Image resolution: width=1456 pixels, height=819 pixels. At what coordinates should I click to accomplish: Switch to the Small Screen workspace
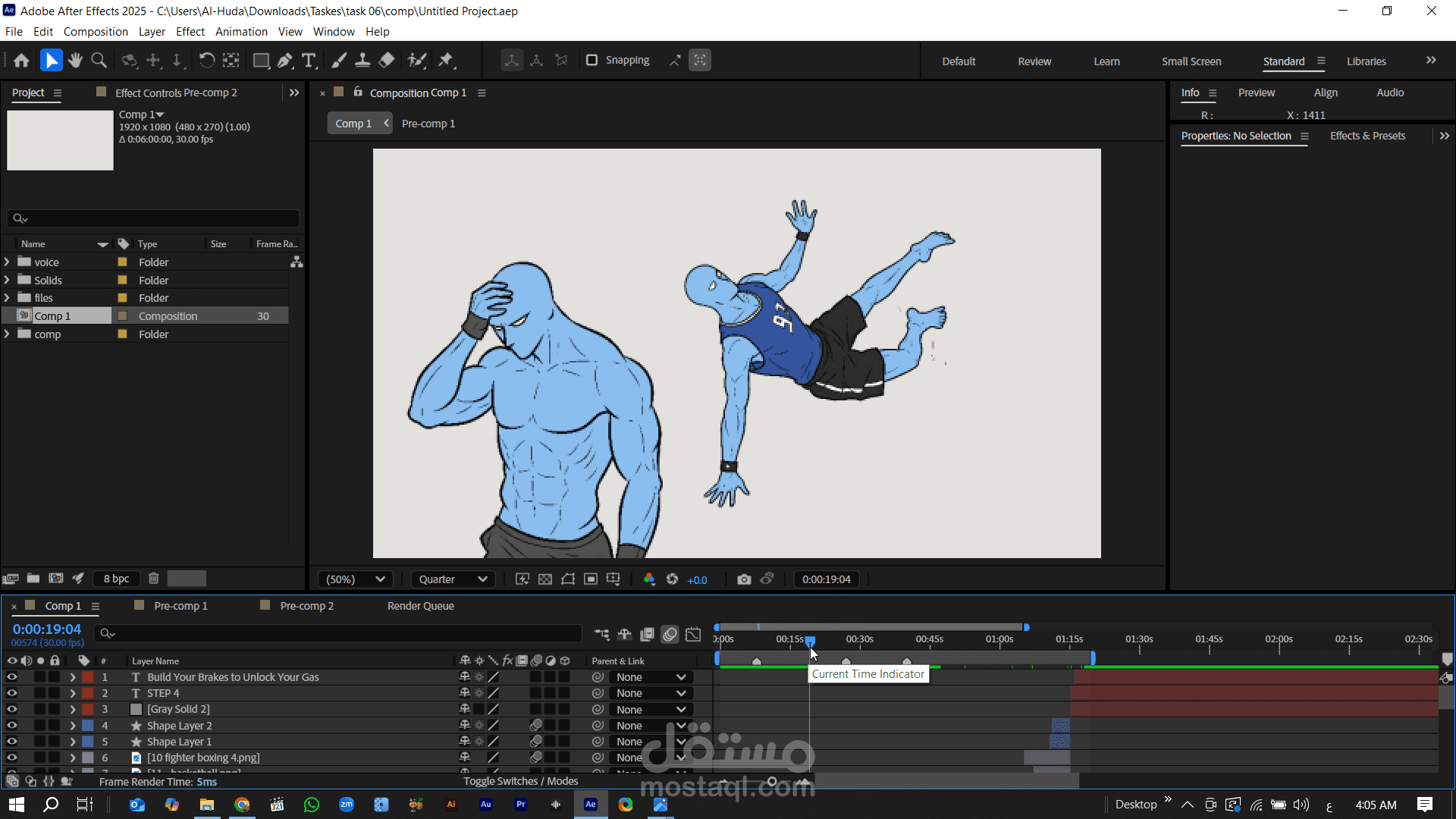click(x=1191, y=61)
